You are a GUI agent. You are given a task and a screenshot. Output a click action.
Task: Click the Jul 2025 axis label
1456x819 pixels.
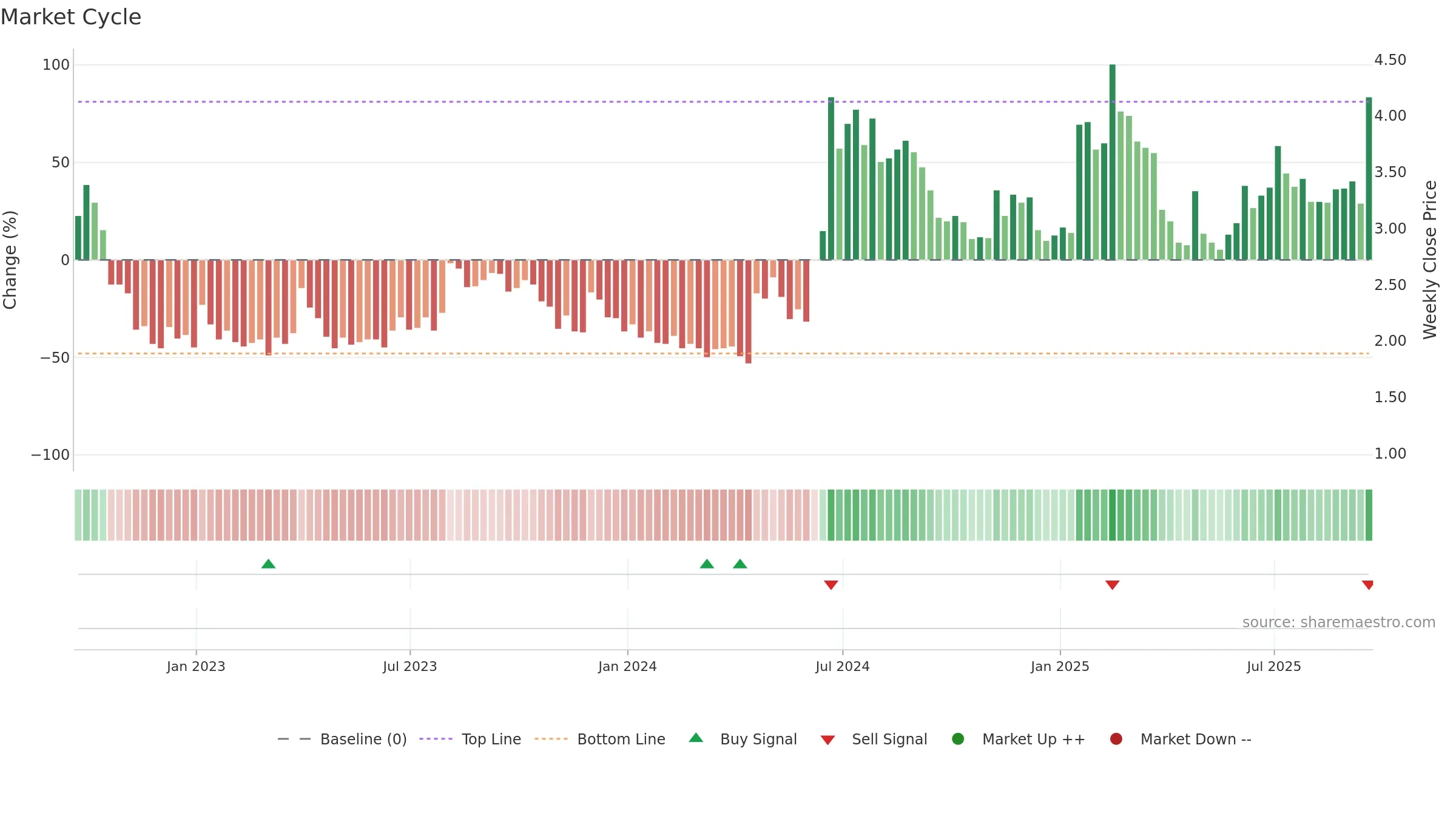coord(1274,666)
